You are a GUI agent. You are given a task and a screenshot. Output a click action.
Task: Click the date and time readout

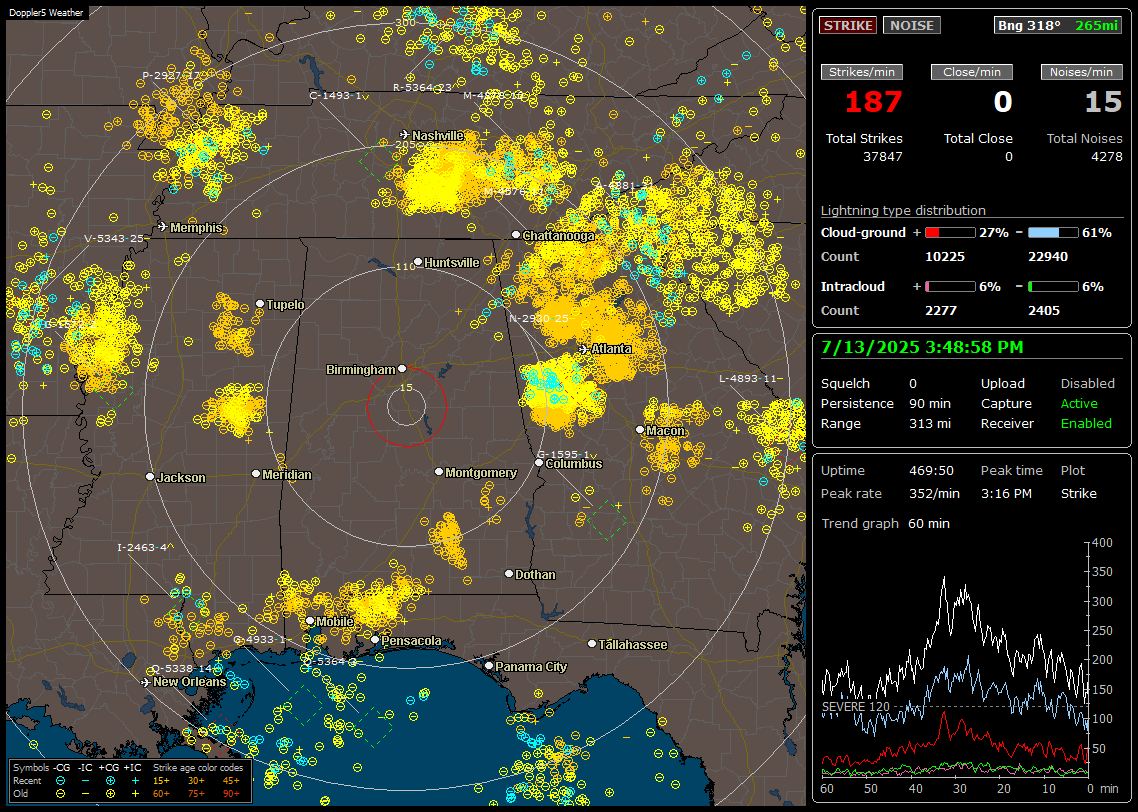click(x=922, y=348)
